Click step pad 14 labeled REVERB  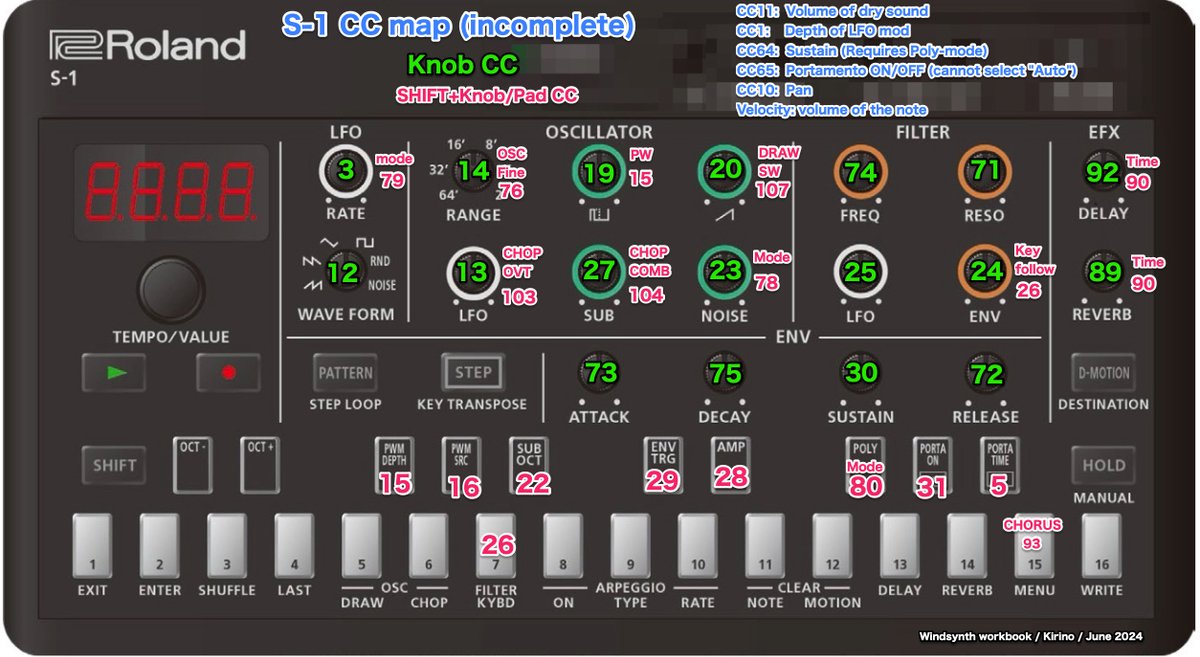click(966, 544)
